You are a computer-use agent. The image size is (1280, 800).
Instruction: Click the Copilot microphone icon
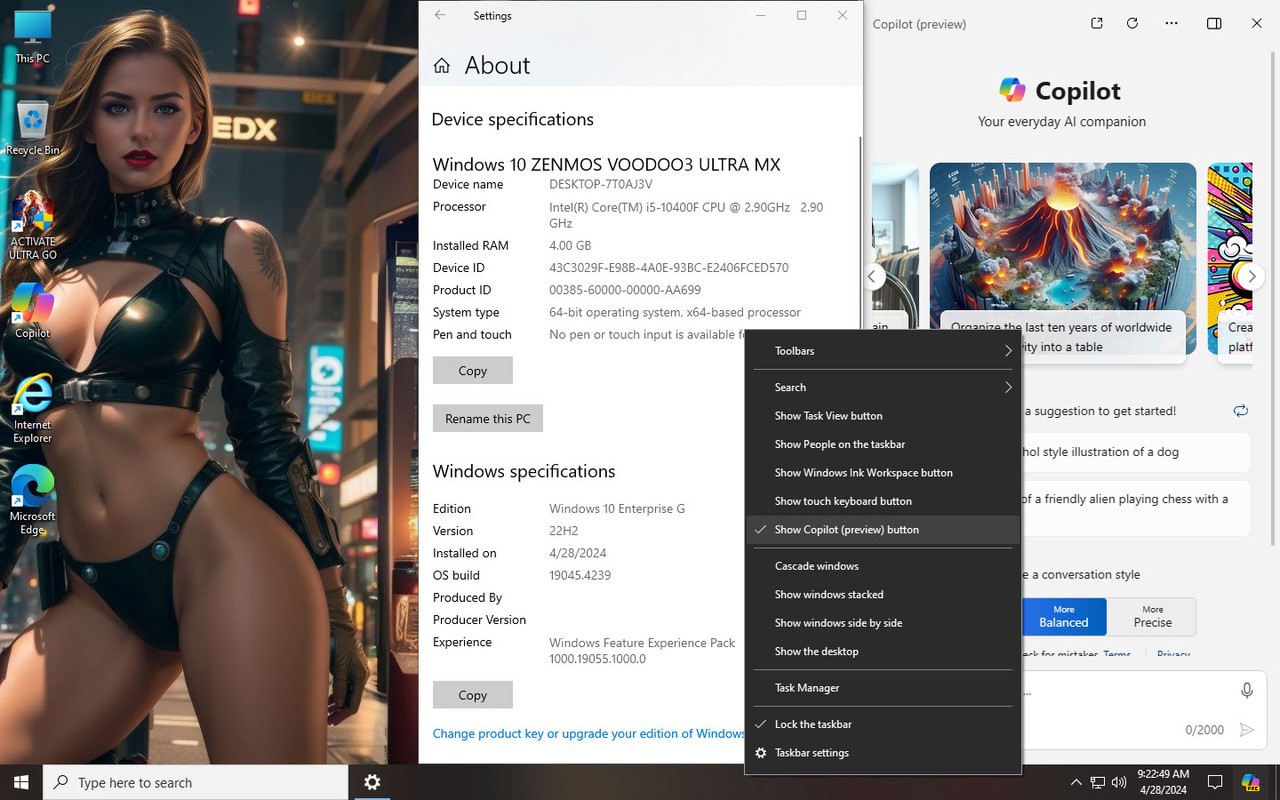[1247, 691]
